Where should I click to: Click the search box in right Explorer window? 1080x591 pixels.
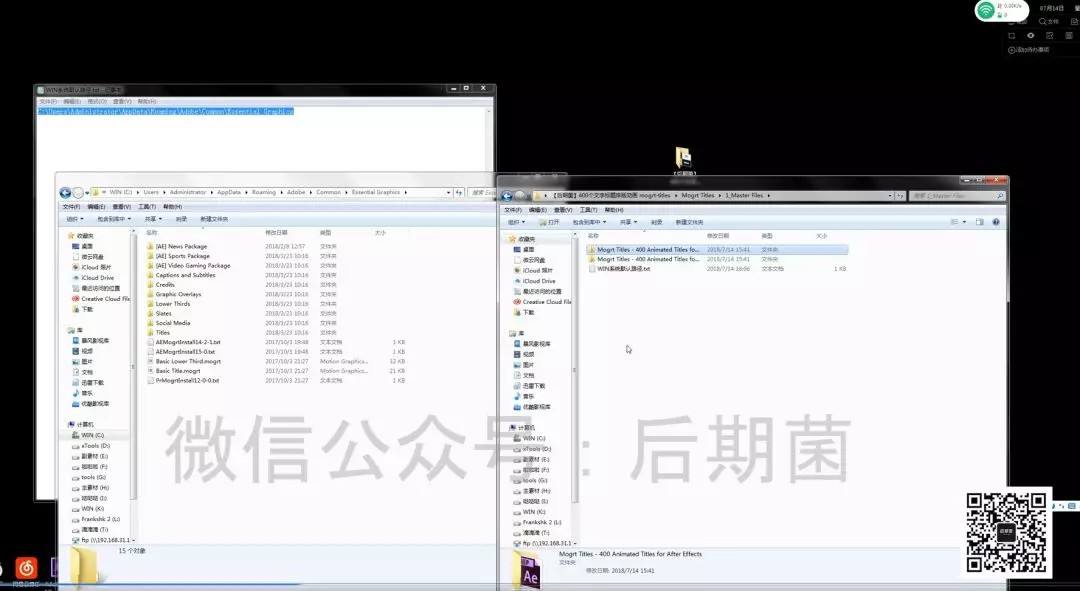[x=950, y=196]
